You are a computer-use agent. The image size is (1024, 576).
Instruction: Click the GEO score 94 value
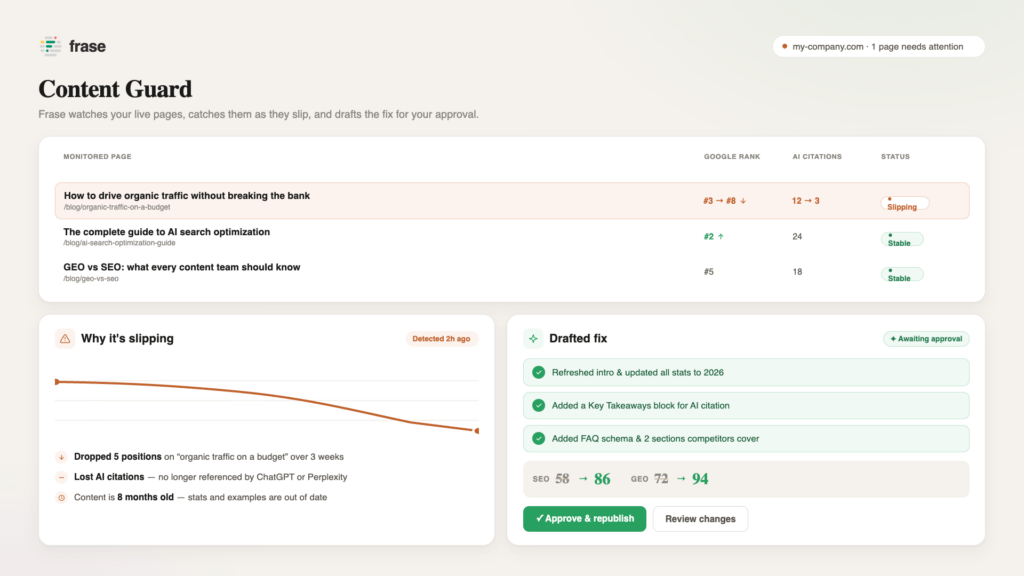[700, 479]
